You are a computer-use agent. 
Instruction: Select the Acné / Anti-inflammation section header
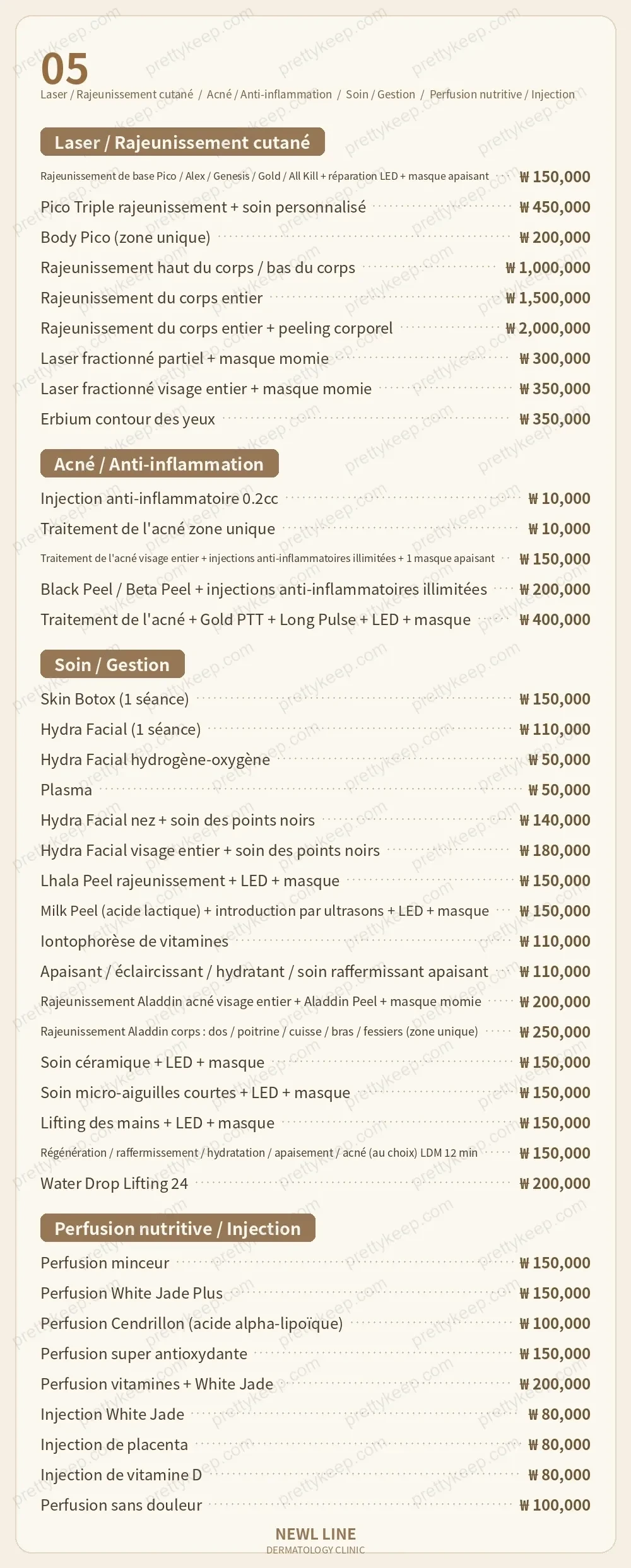(x=159, y=464)
